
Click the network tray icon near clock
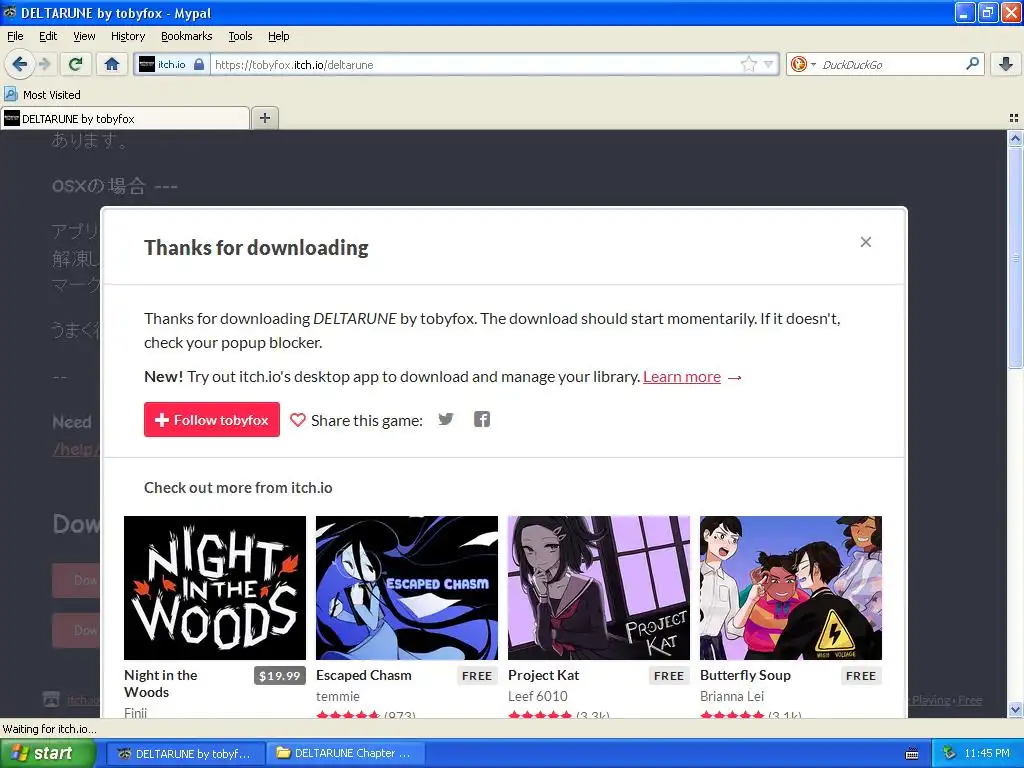coord(949,754)
